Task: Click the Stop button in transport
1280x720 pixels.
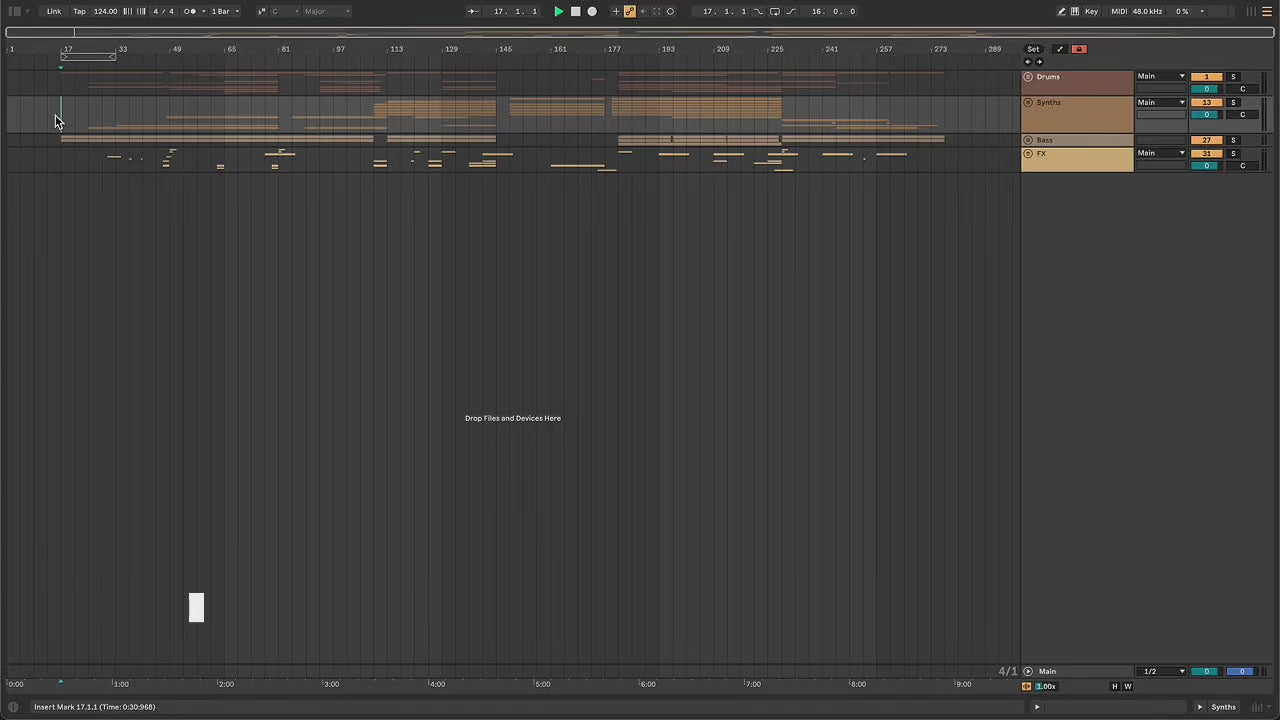Action: (x=575, y=11)
